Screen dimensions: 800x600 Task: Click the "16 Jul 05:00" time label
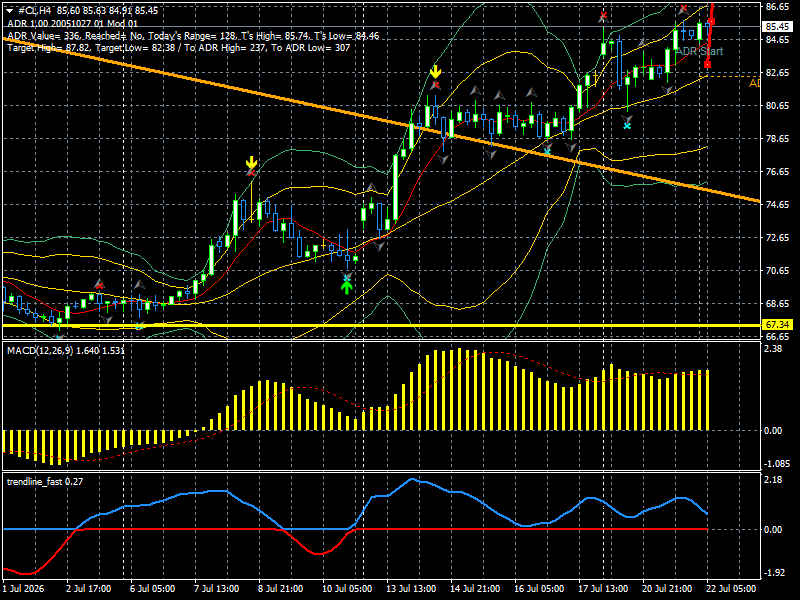coord(539,589)
